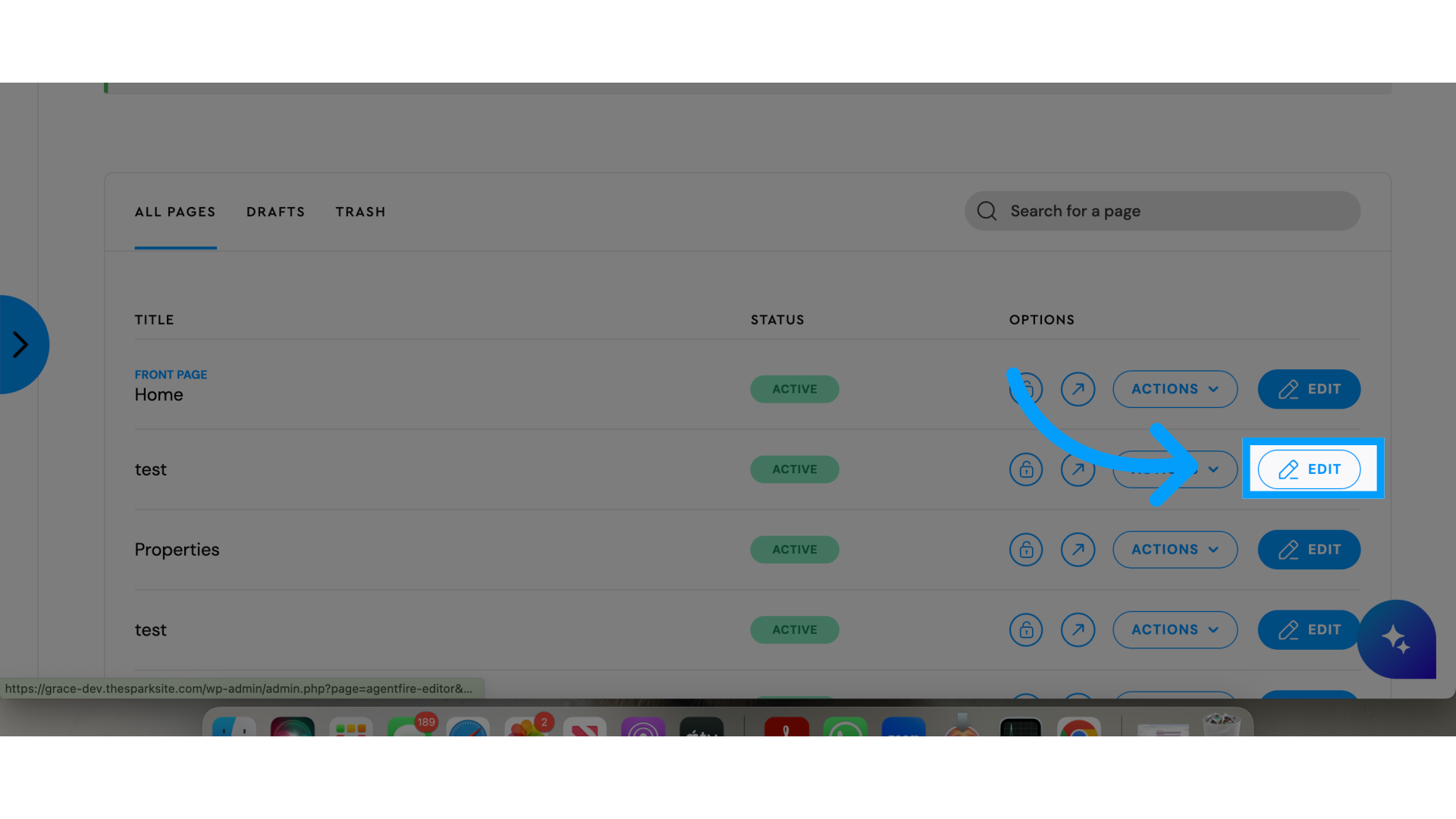
Task: Select the ALL PAGES tab
Action: [175, 211]
